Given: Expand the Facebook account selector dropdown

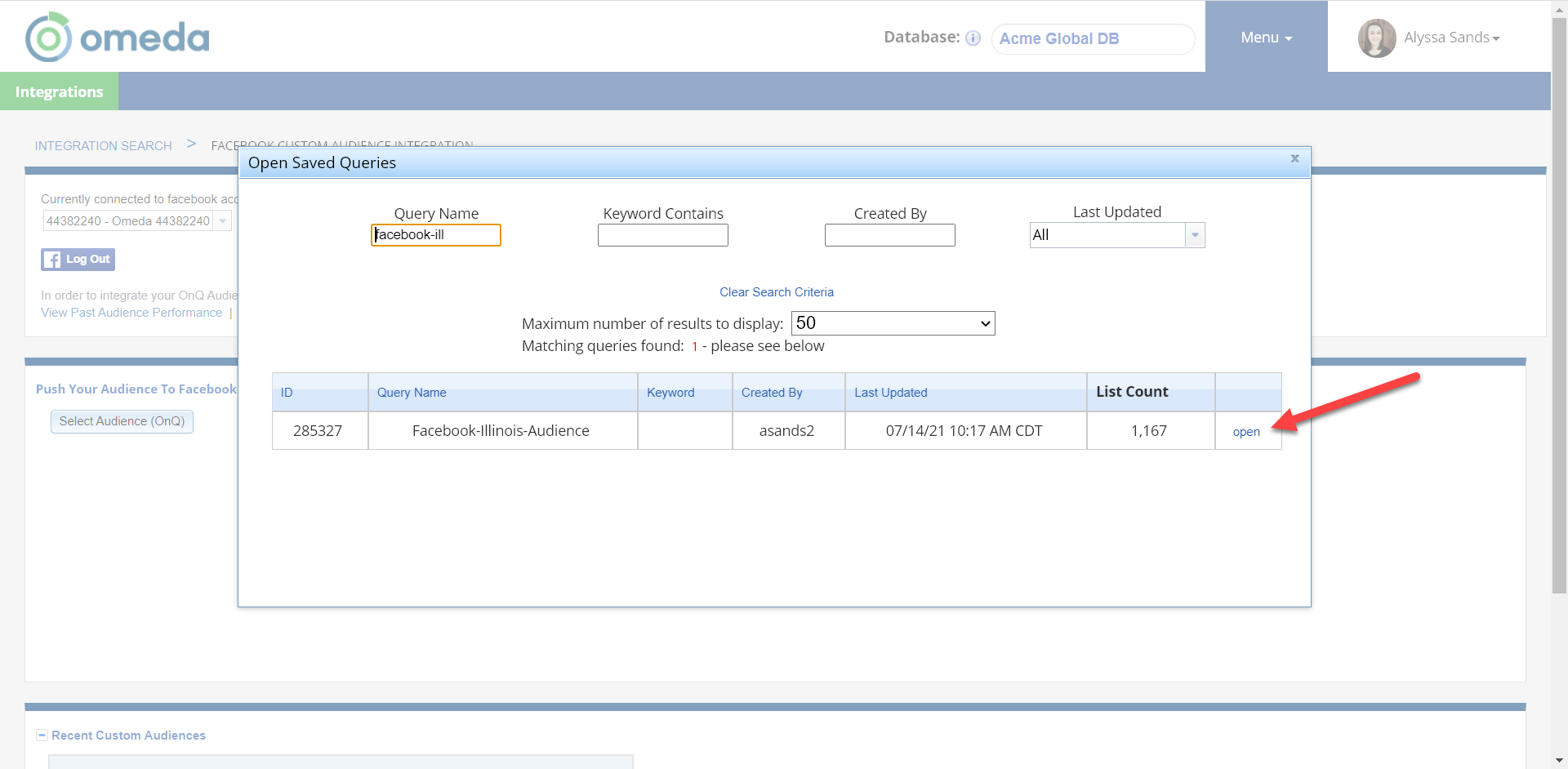Looking at the screenshot, I should pyautogui.click(x=223, y=221).
